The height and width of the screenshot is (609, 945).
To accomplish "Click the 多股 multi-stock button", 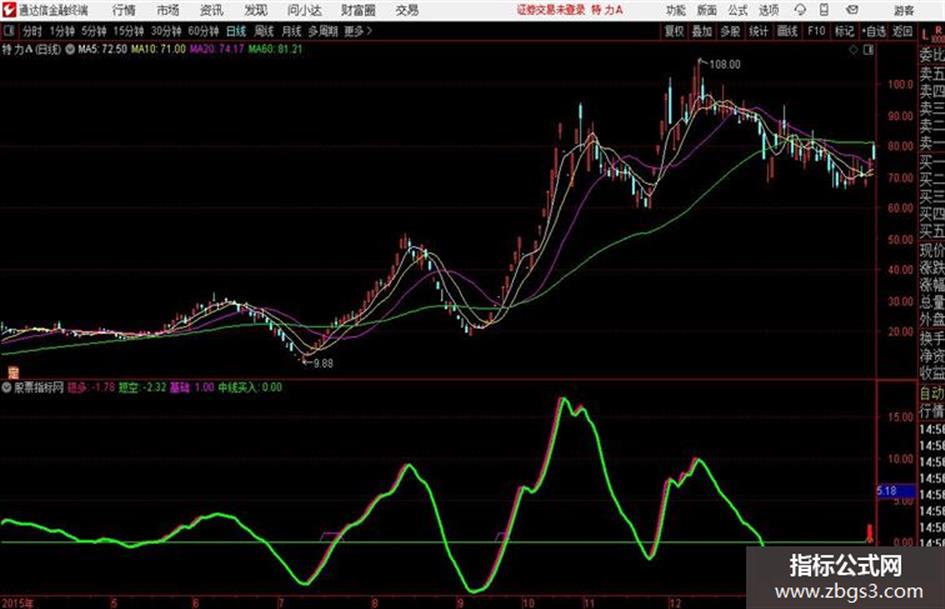I will point(730,31).
